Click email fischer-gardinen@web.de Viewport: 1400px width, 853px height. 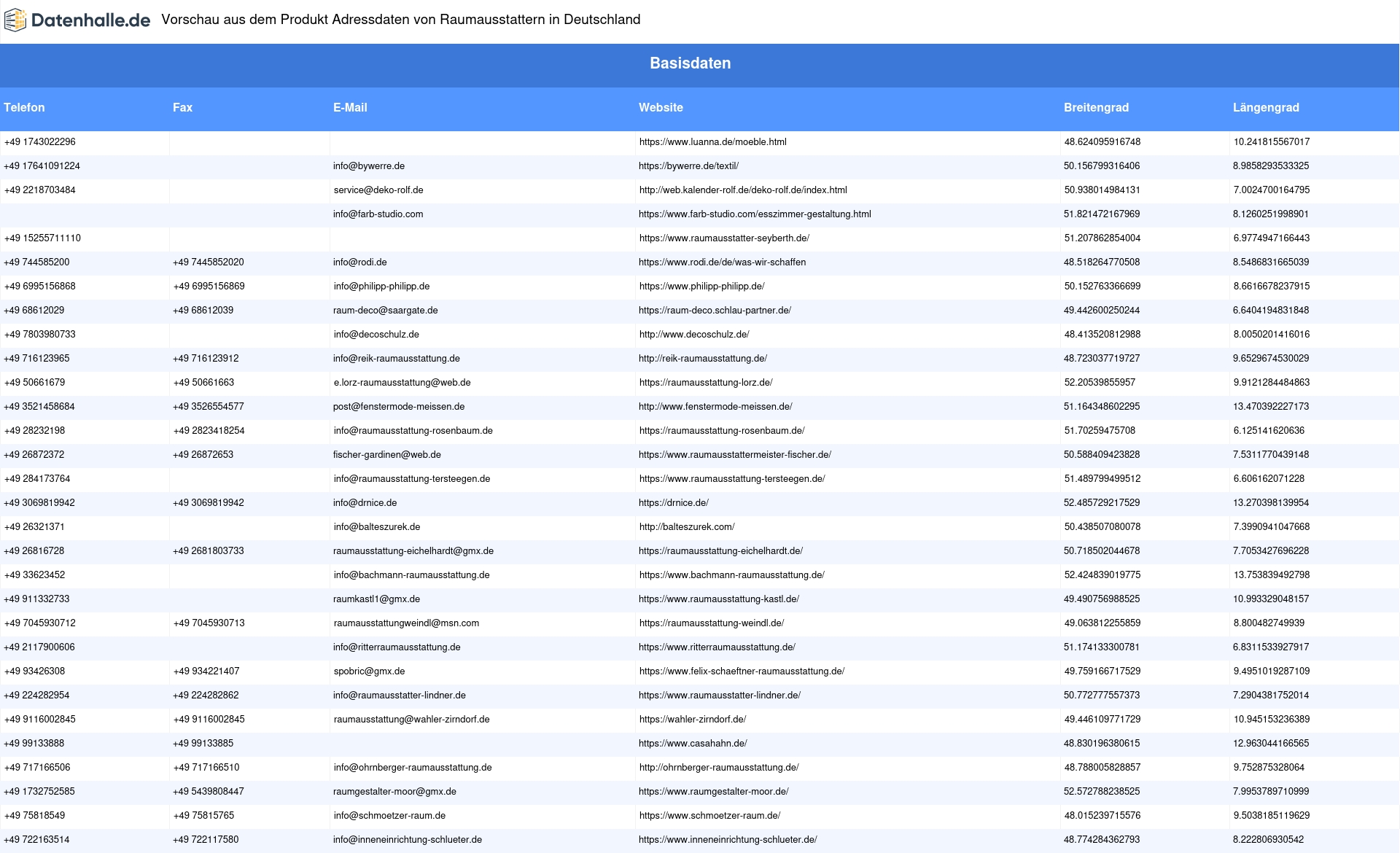[386, 455]
